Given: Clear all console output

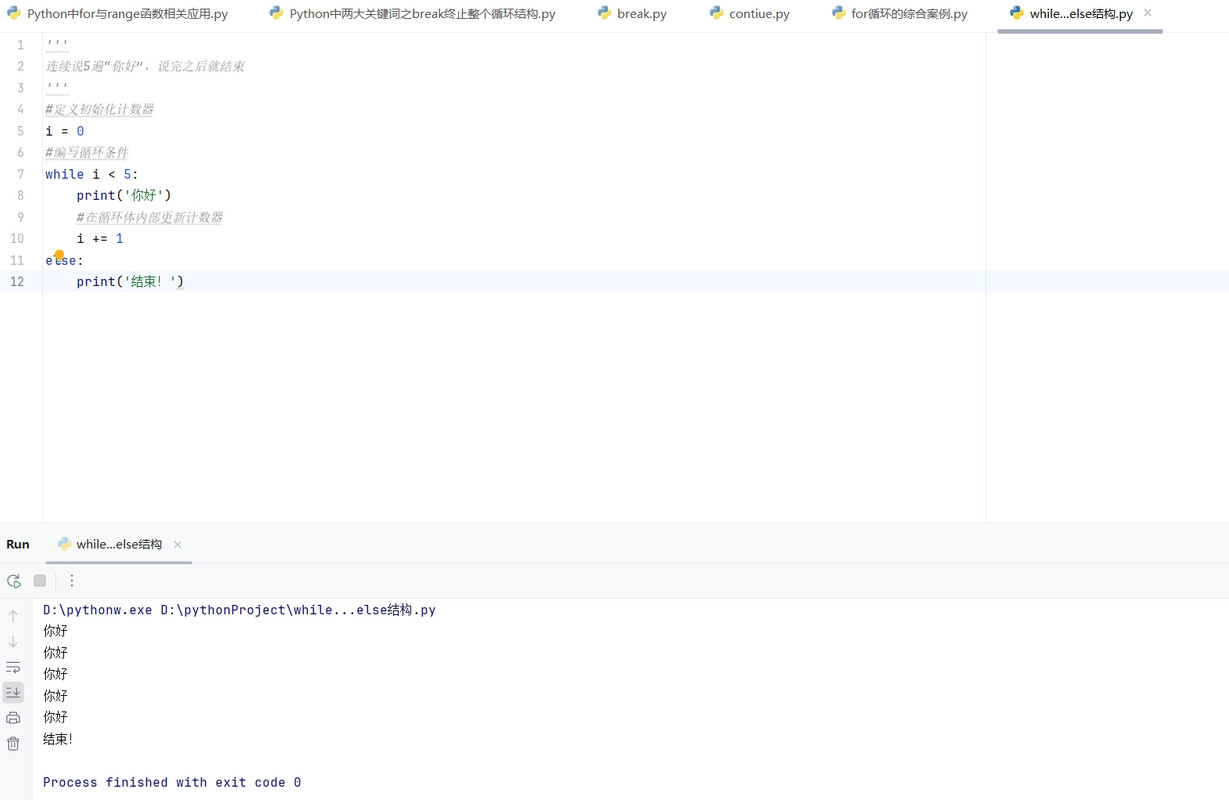Looking at the screenshot, I should [x=13, y=744].
